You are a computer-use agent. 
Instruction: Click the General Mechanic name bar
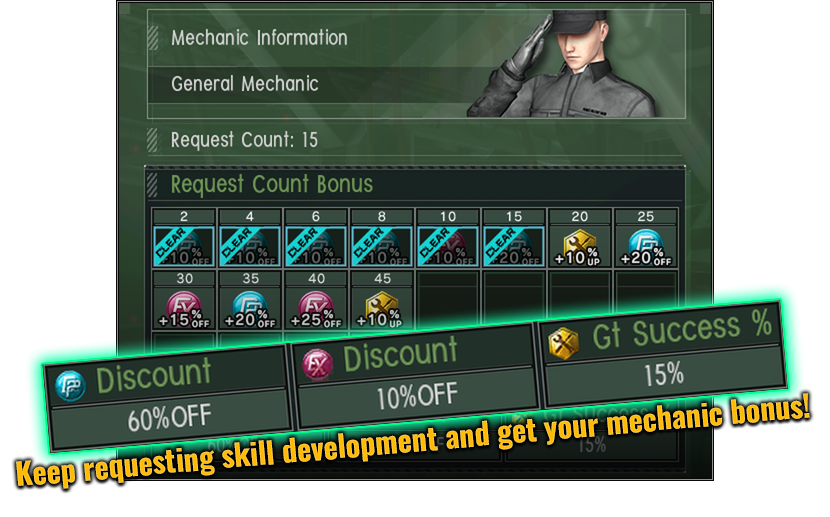[x=318, y=84]
